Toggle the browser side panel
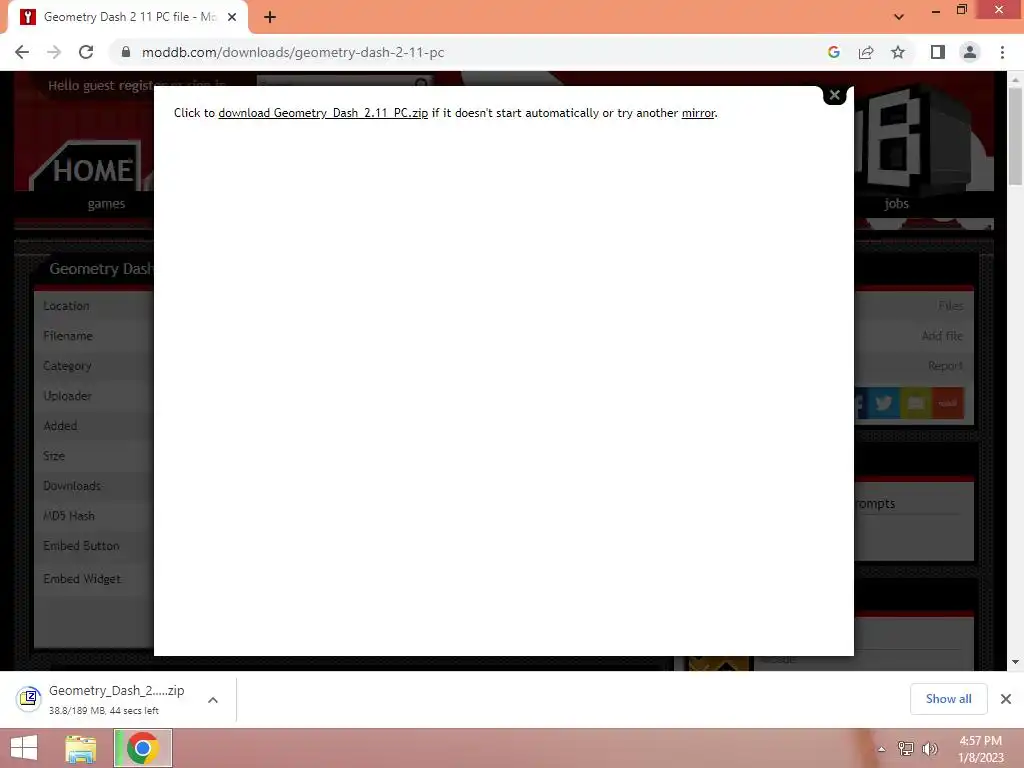 (938, 52)
